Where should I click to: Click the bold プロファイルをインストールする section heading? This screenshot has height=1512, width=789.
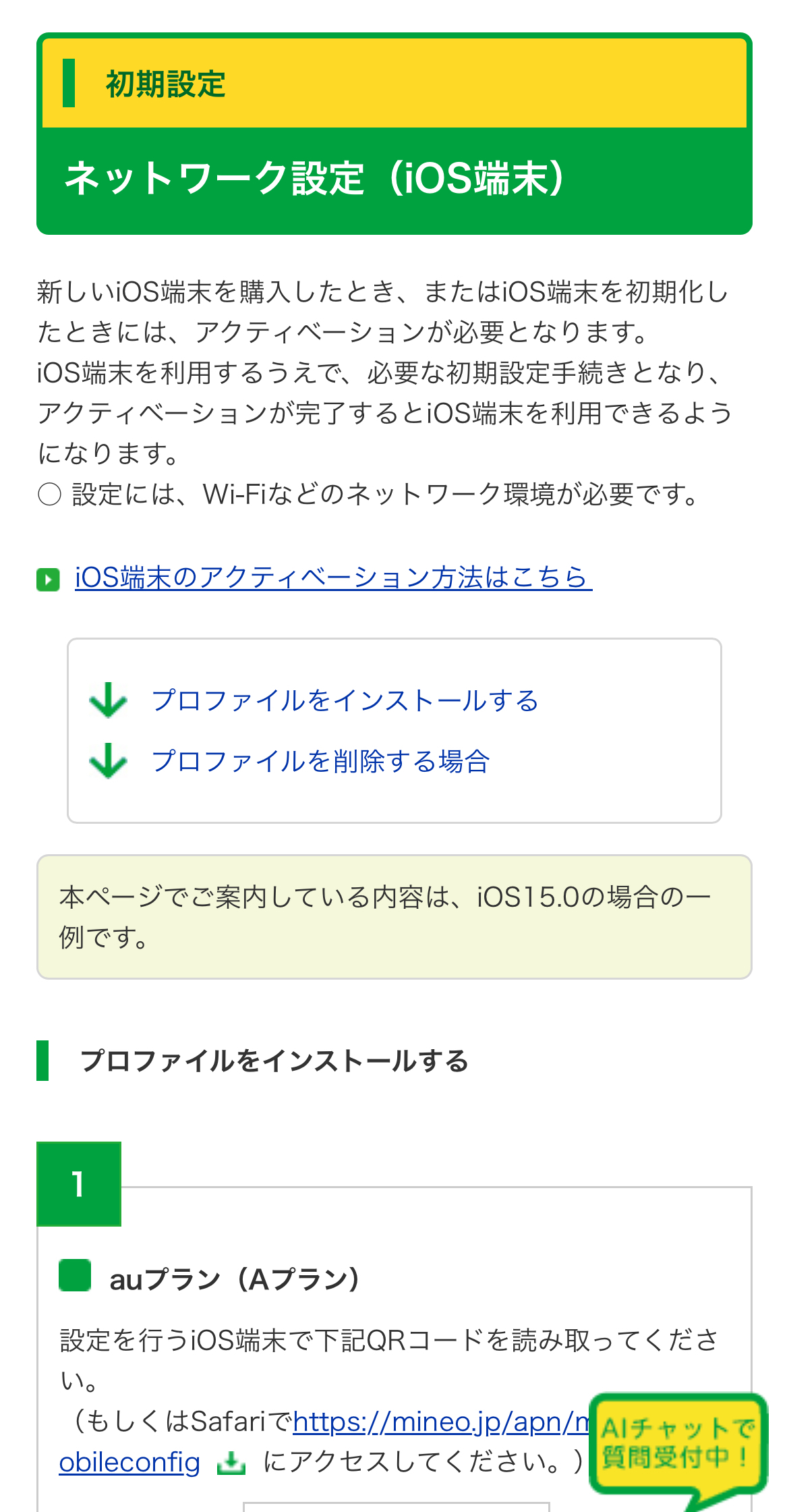(274, 1061)
